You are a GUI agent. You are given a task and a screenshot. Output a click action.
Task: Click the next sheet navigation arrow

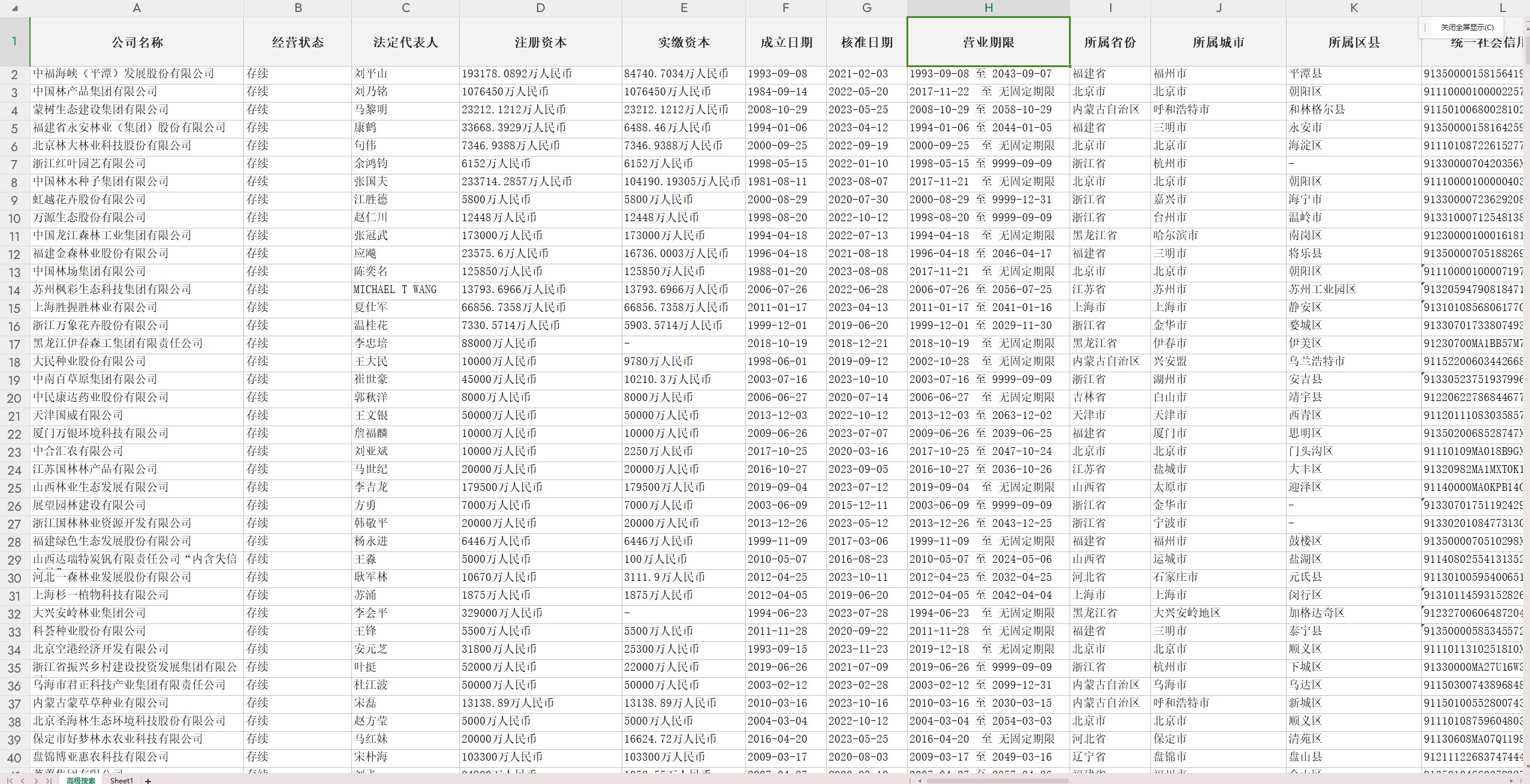click(x=36, y=780)
